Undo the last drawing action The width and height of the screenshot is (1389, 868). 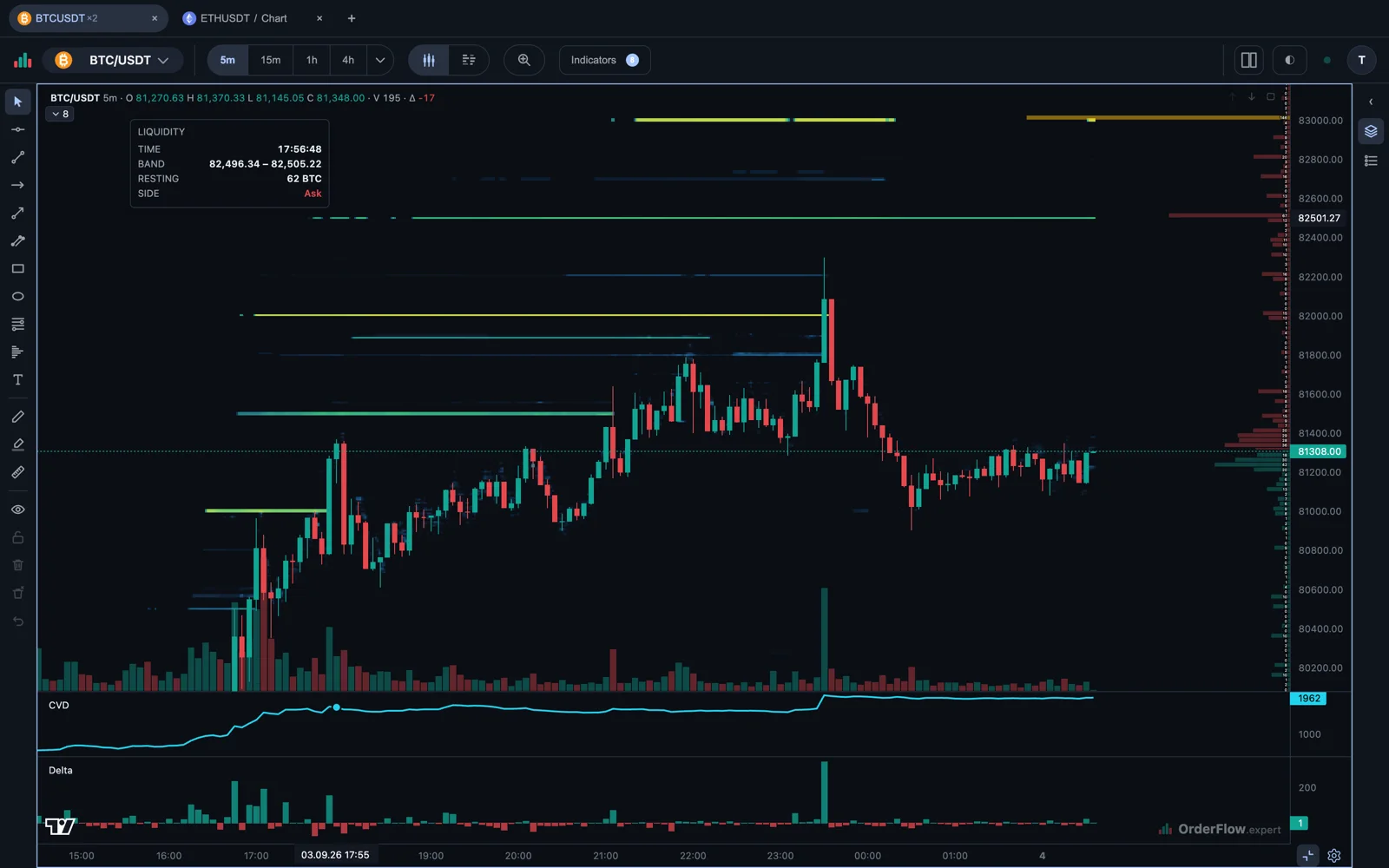point(17,621)
